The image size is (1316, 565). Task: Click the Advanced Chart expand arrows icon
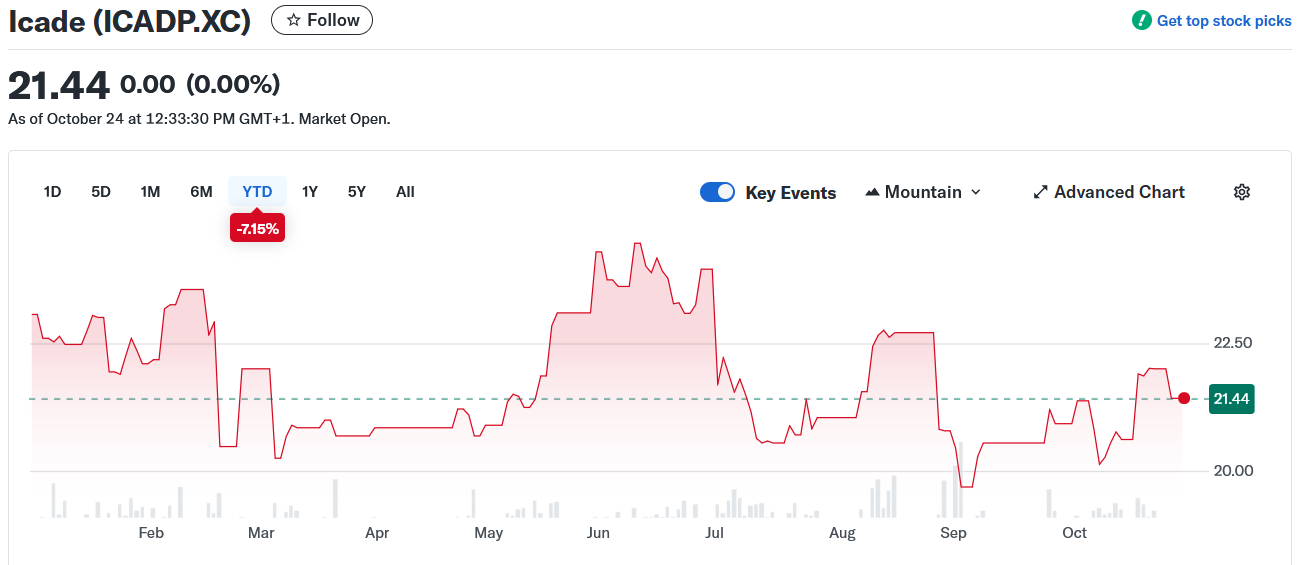[x=1040, y=192]
